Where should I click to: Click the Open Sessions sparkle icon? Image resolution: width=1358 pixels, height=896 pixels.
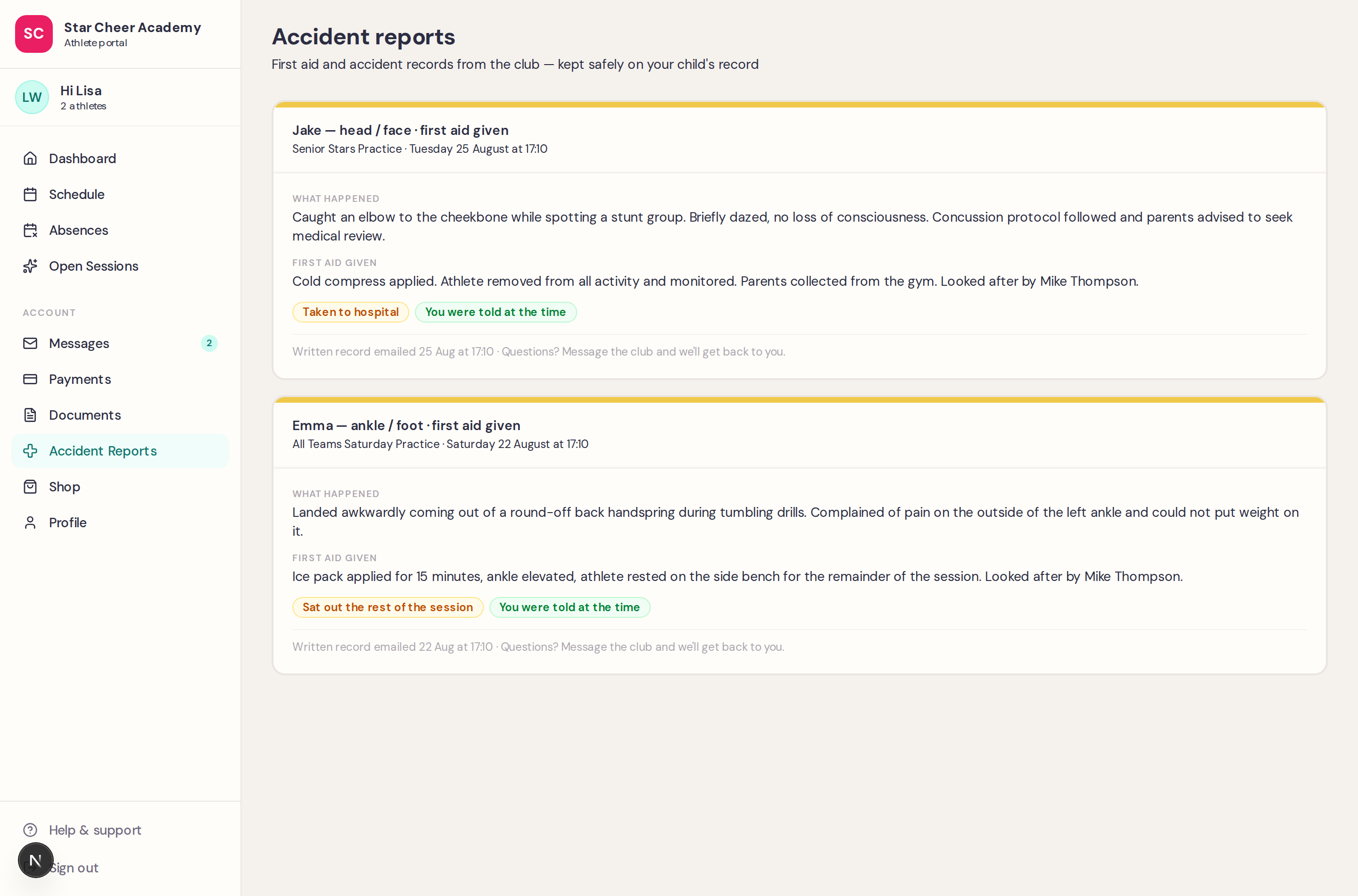coord(30,266)
